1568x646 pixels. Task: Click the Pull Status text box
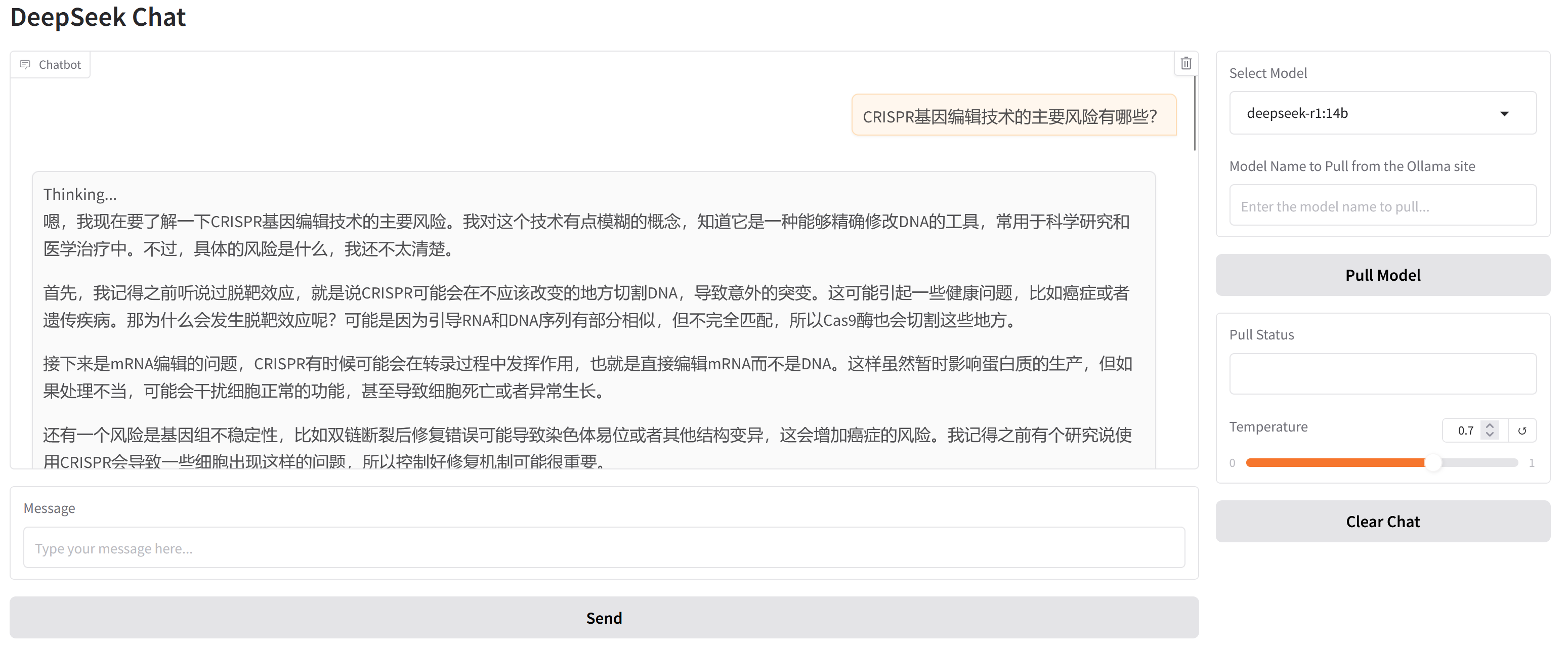[x=1382, y=374]
